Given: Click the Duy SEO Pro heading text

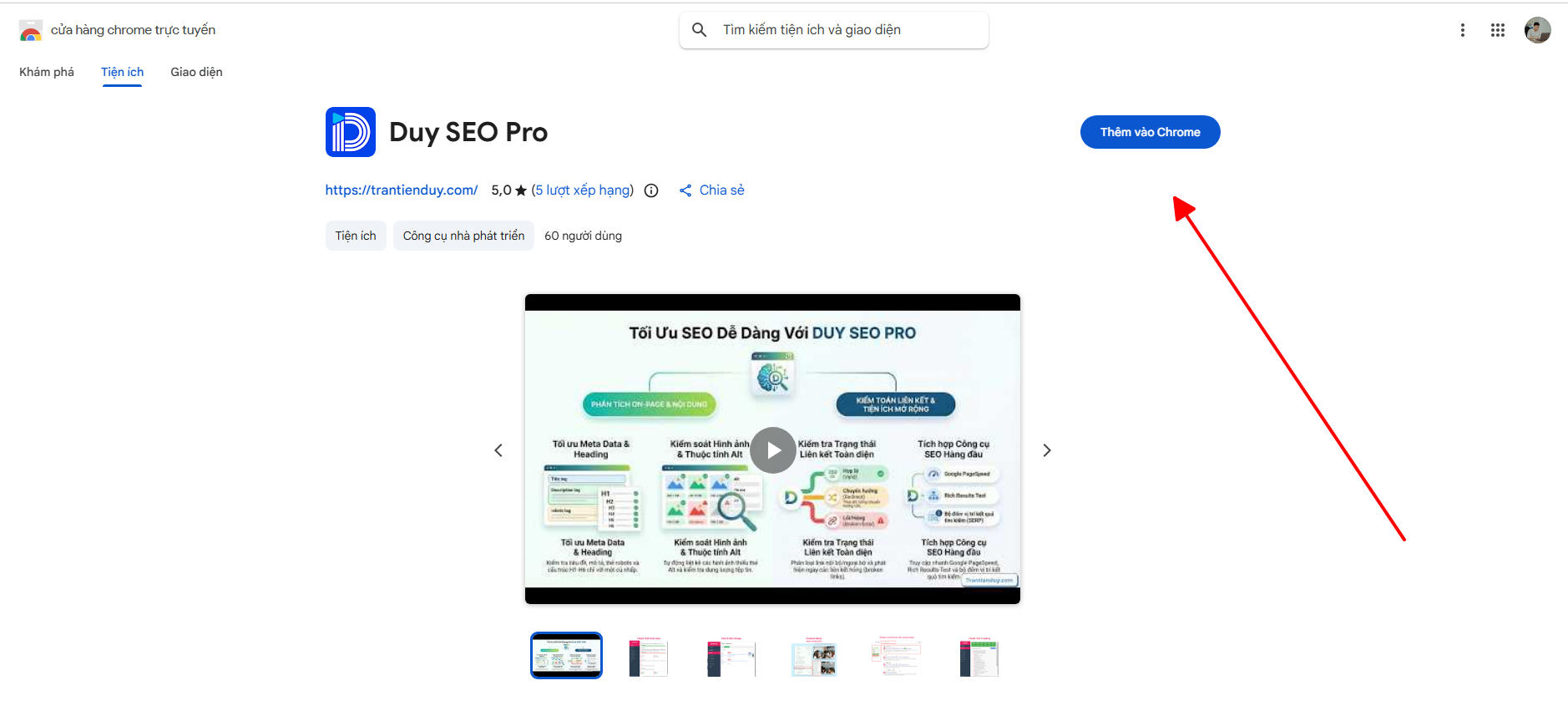Looking at the screenshot, I should click(468, 132).
